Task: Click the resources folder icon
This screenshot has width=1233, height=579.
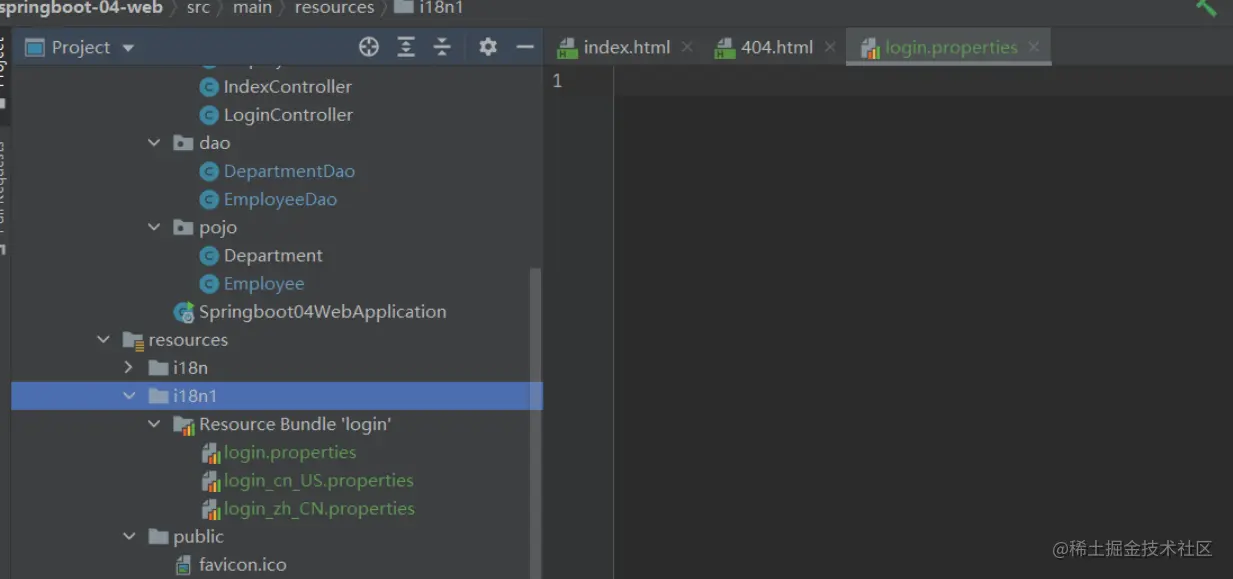Action: [133, 340]
